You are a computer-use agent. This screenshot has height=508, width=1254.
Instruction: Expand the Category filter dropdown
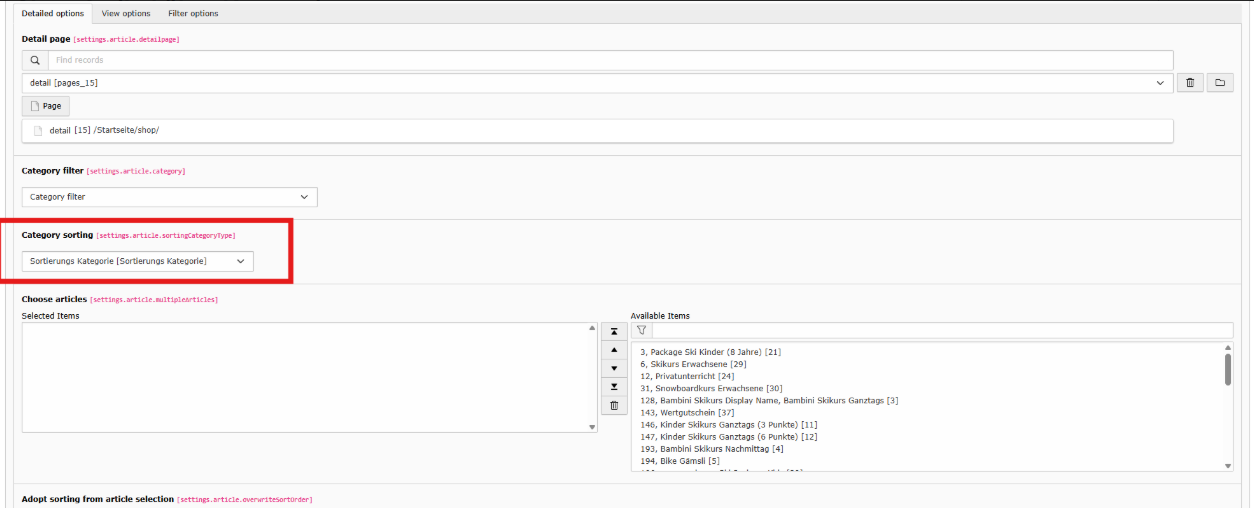point(169,197)
